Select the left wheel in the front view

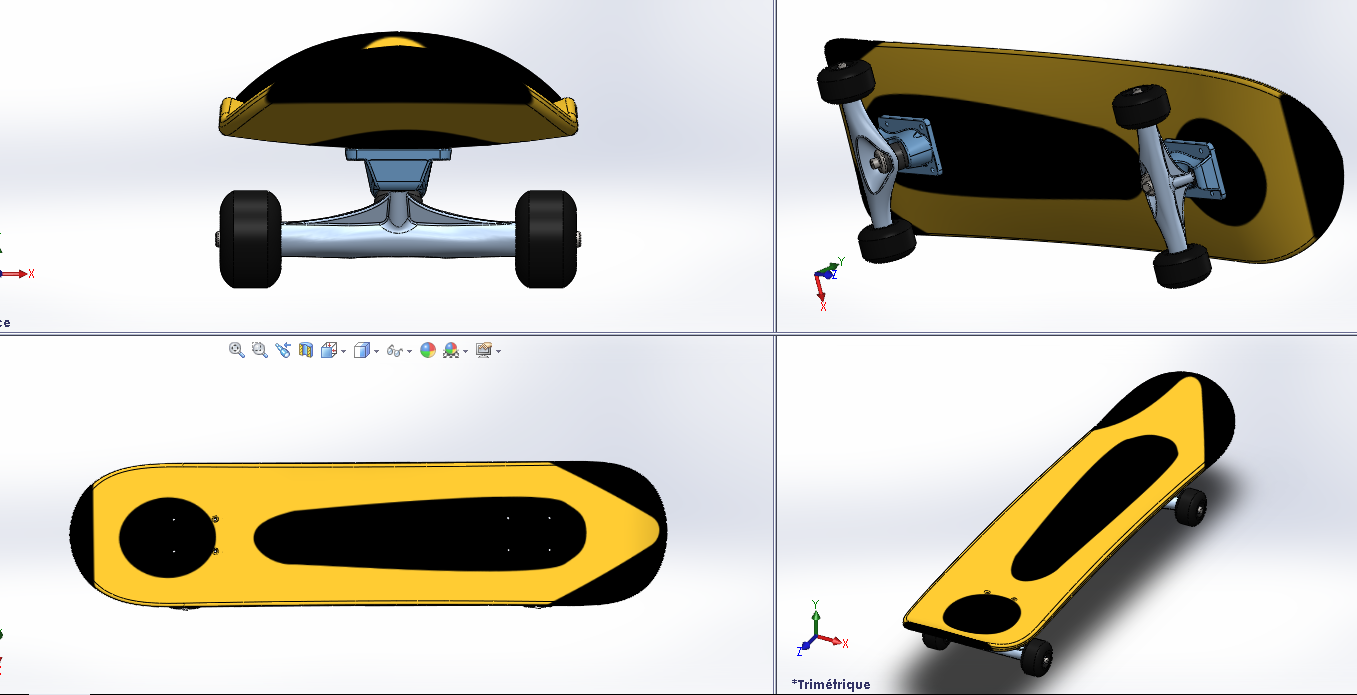tap(250, 238)
